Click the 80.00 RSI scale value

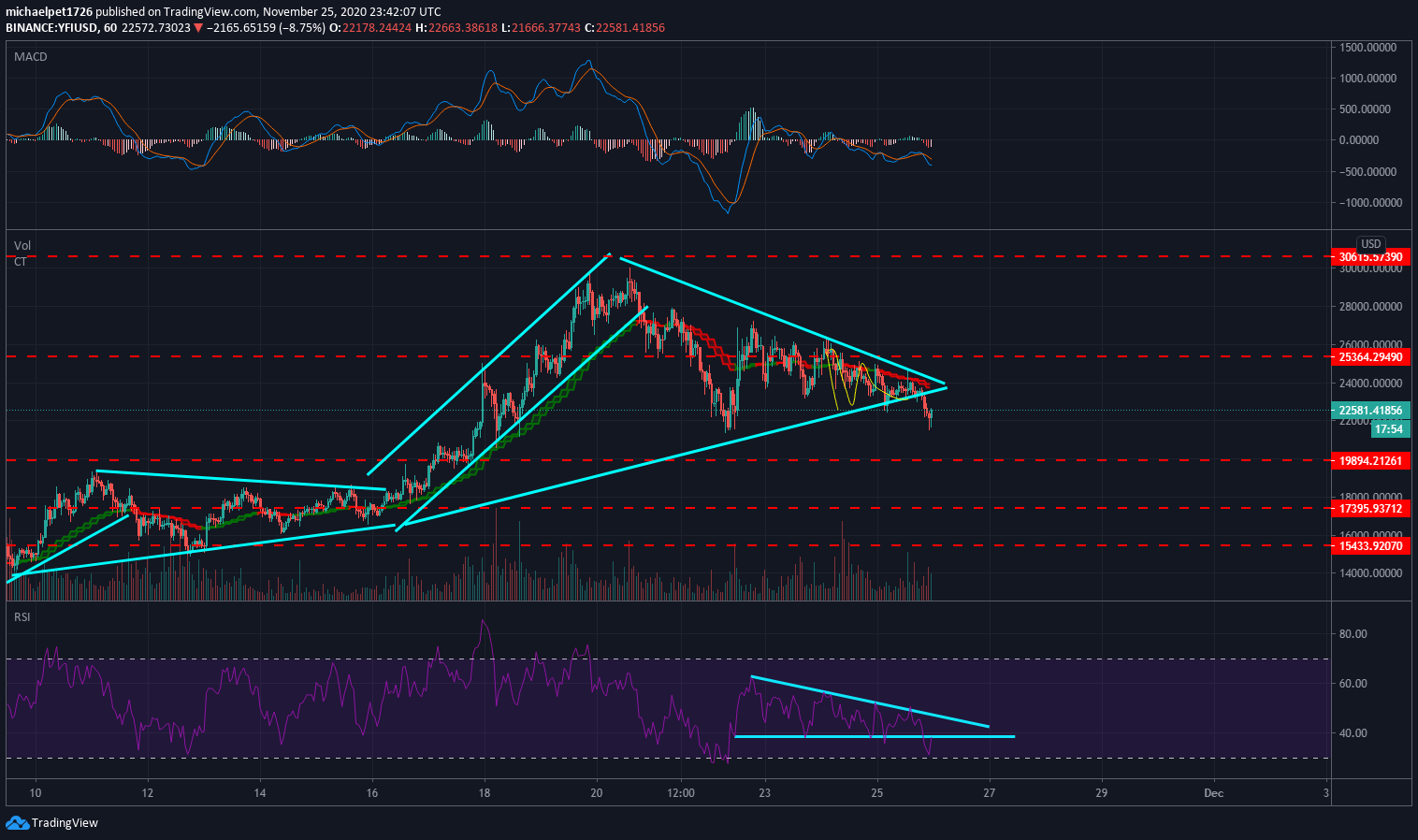coord(1353,633)
